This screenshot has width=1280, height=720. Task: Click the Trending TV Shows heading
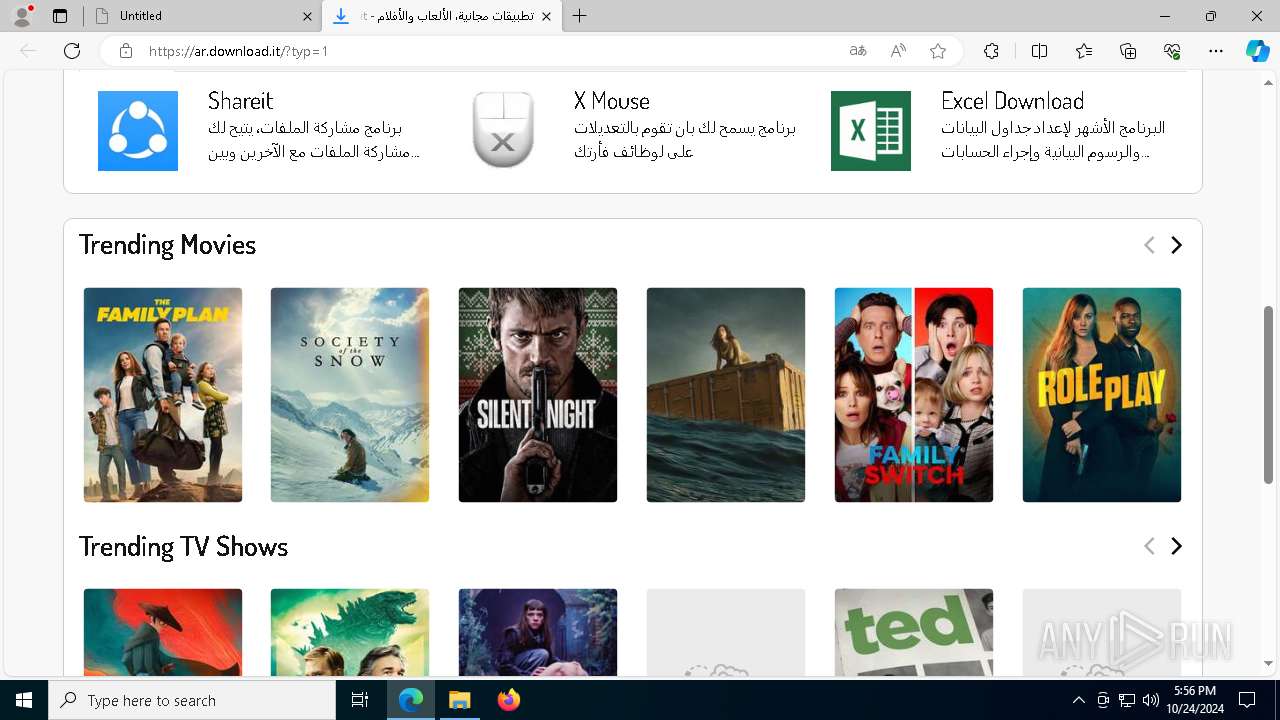coord(183,546)
